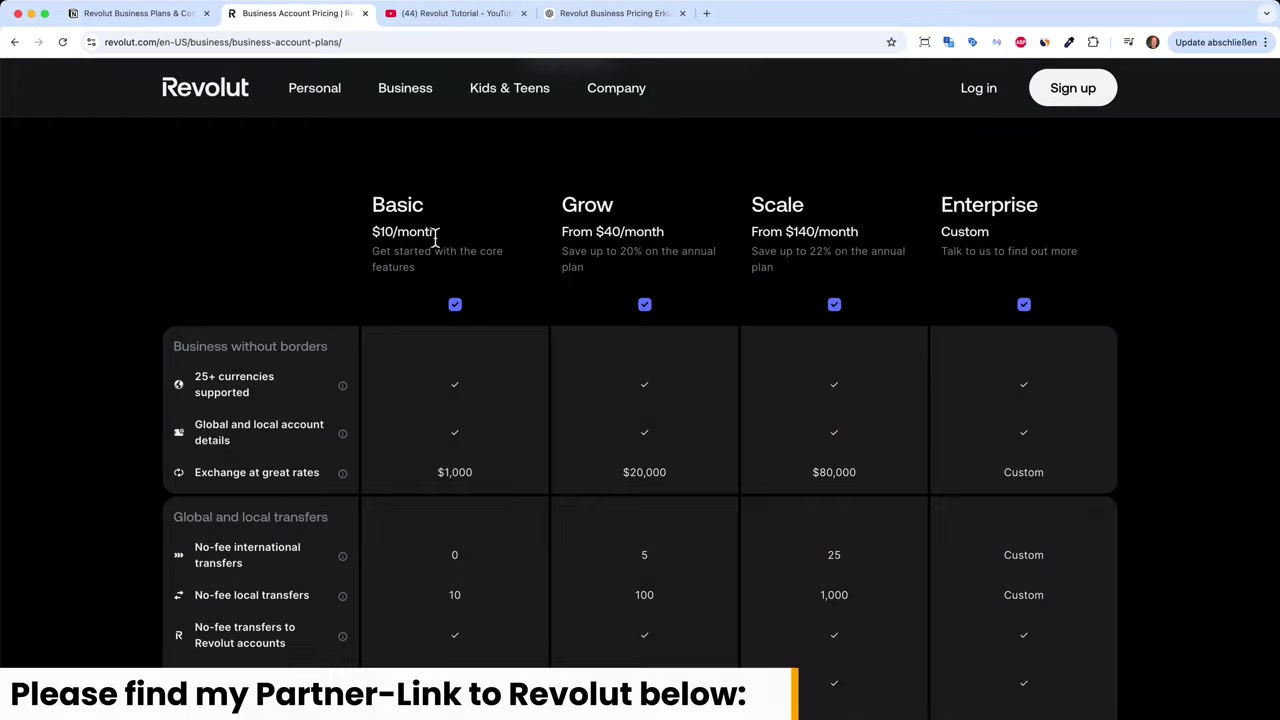This screenshot has width=1280, height=720.
Task: Toggle the Basic plan checkbox
Action: click(x=455, y=304)
